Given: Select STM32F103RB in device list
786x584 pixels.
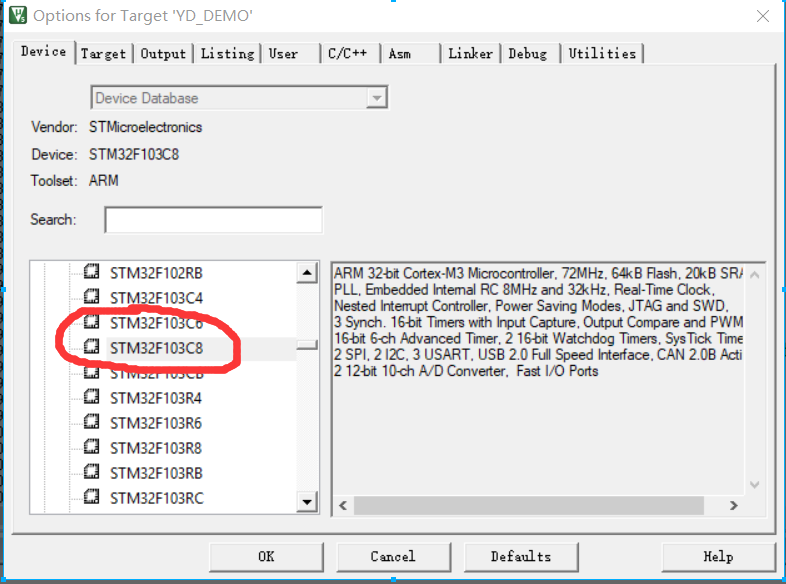Looking at the screenshot, I should pos(156,473).
